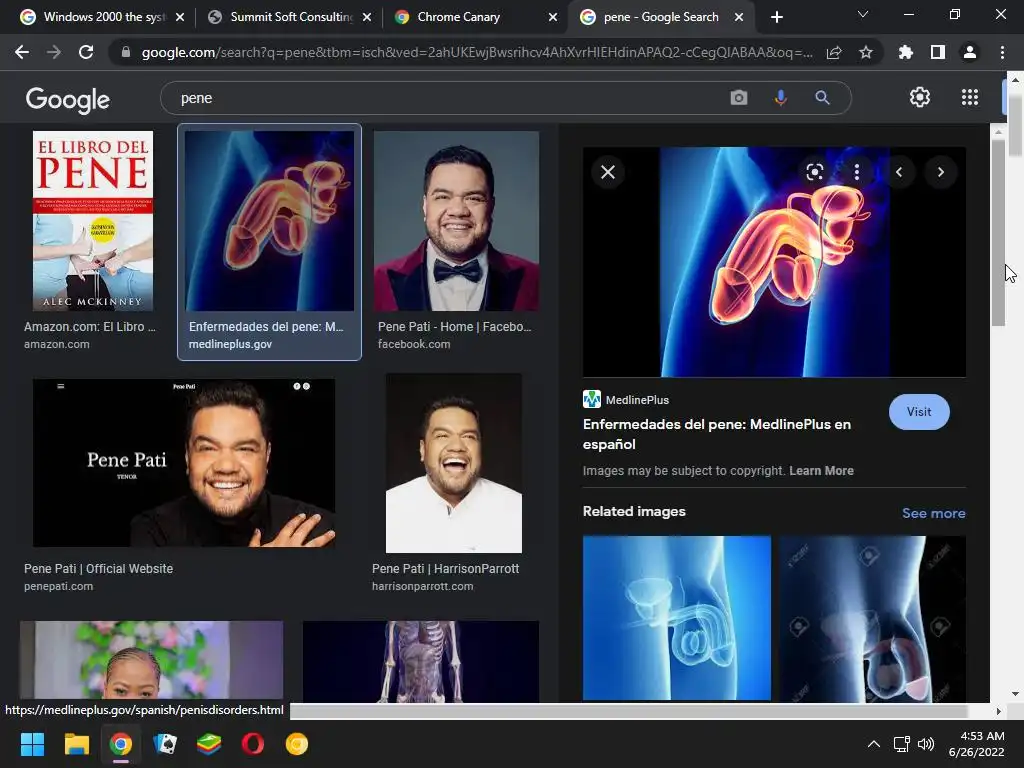Open File Explorer from taskbar

click(x=76, y=744)
